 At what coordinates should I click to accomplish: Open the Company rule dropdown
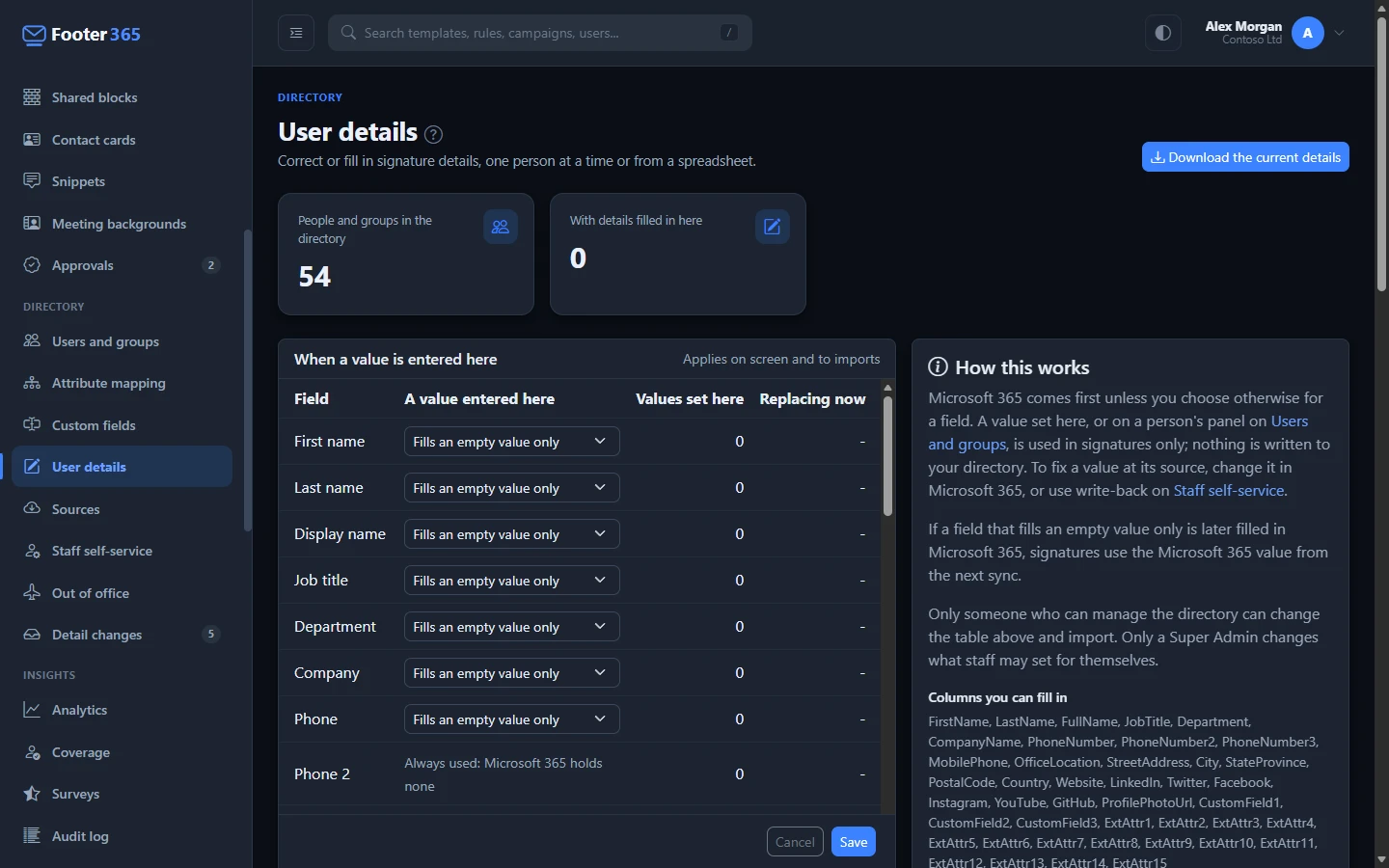(511, 673)
